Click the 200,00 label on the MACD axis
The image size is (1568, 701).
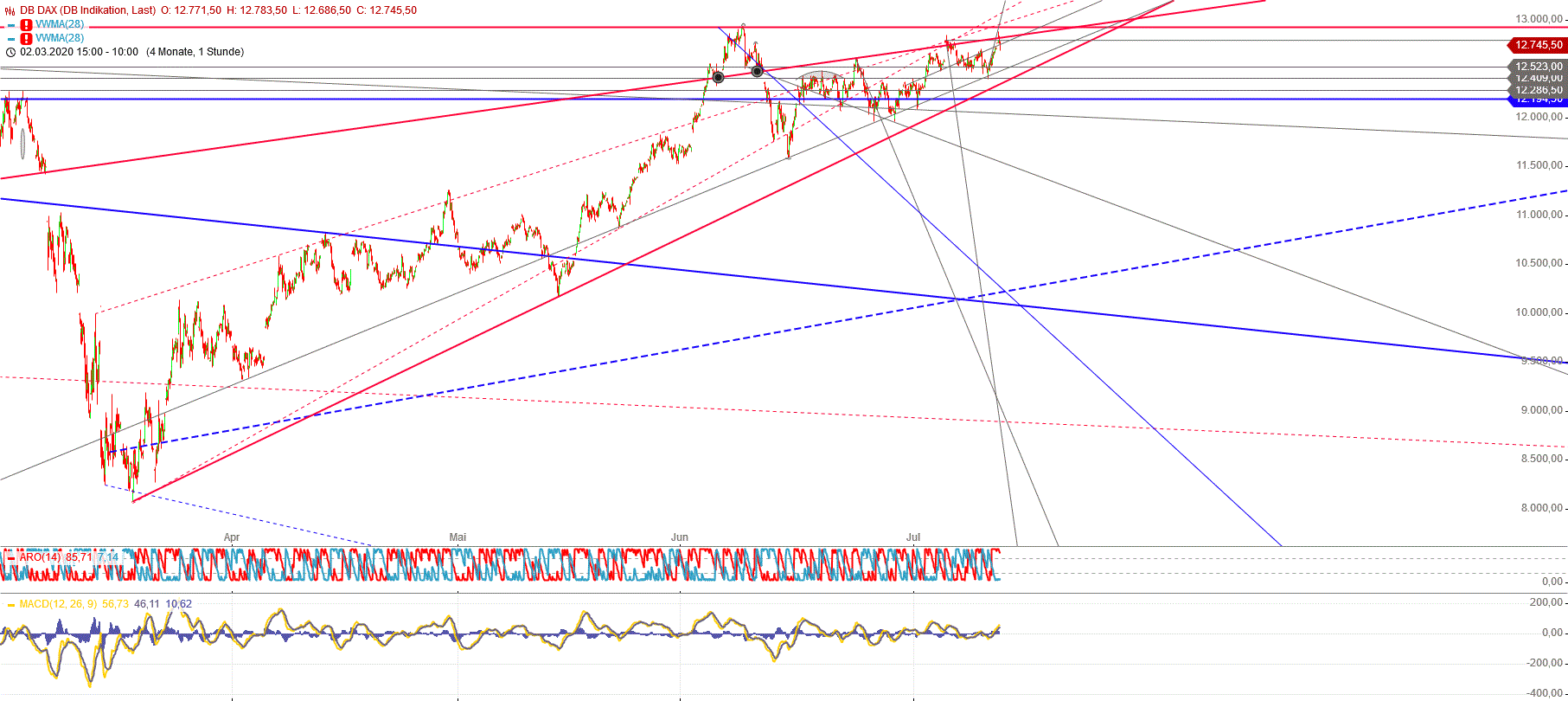point(1546,602)
